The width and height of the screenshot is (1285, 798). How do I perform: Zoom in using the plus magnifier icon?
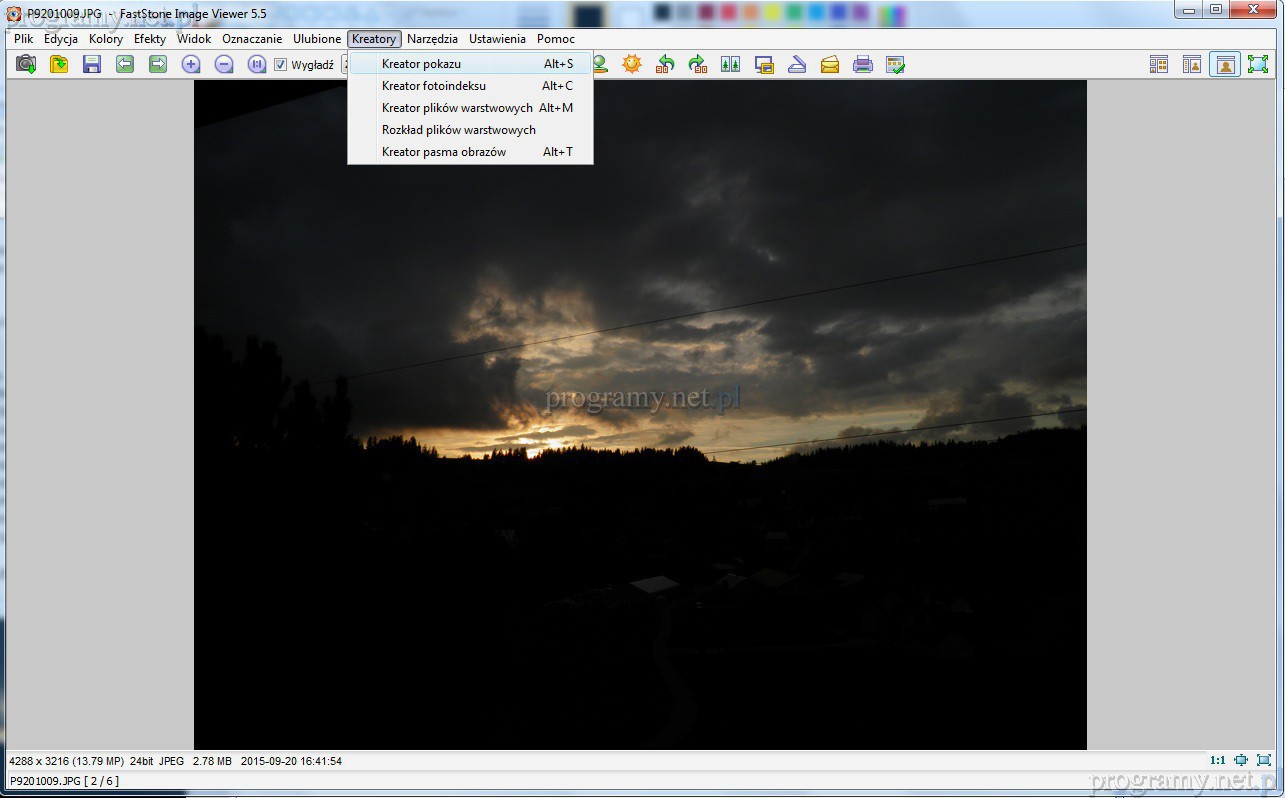191,65
